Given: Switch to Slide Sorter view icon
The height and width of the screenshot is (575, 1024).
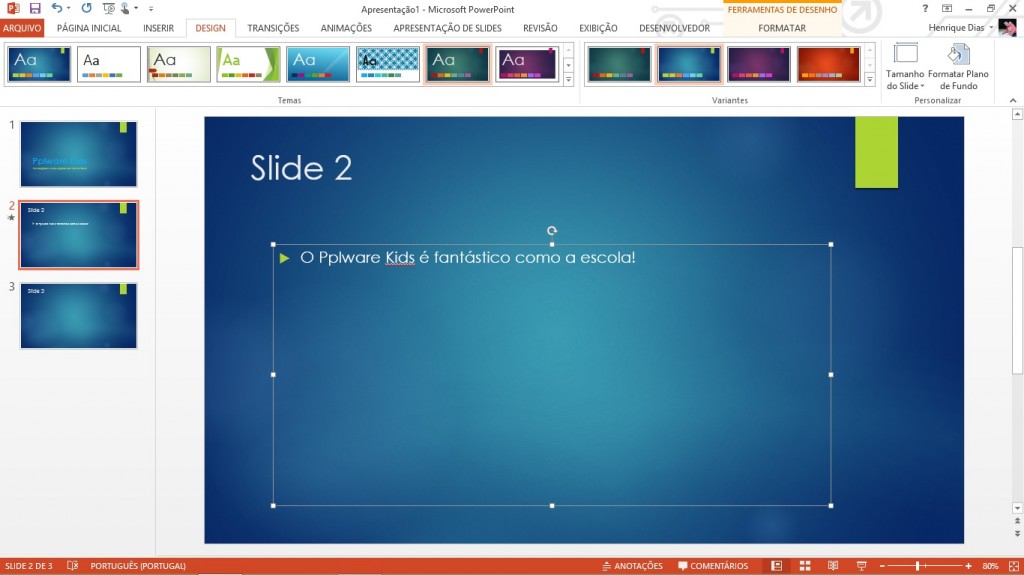Looking at the screenshot, I should (805, 566).
